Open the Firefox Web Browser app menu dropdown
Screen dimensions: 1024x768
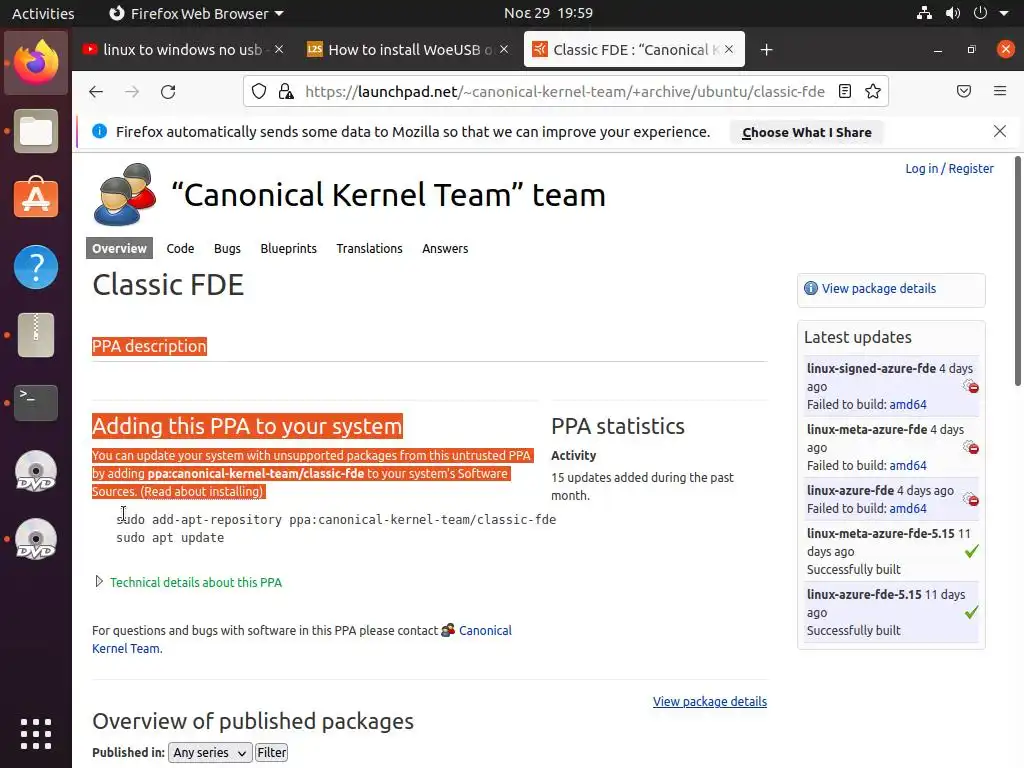point(196,13)
